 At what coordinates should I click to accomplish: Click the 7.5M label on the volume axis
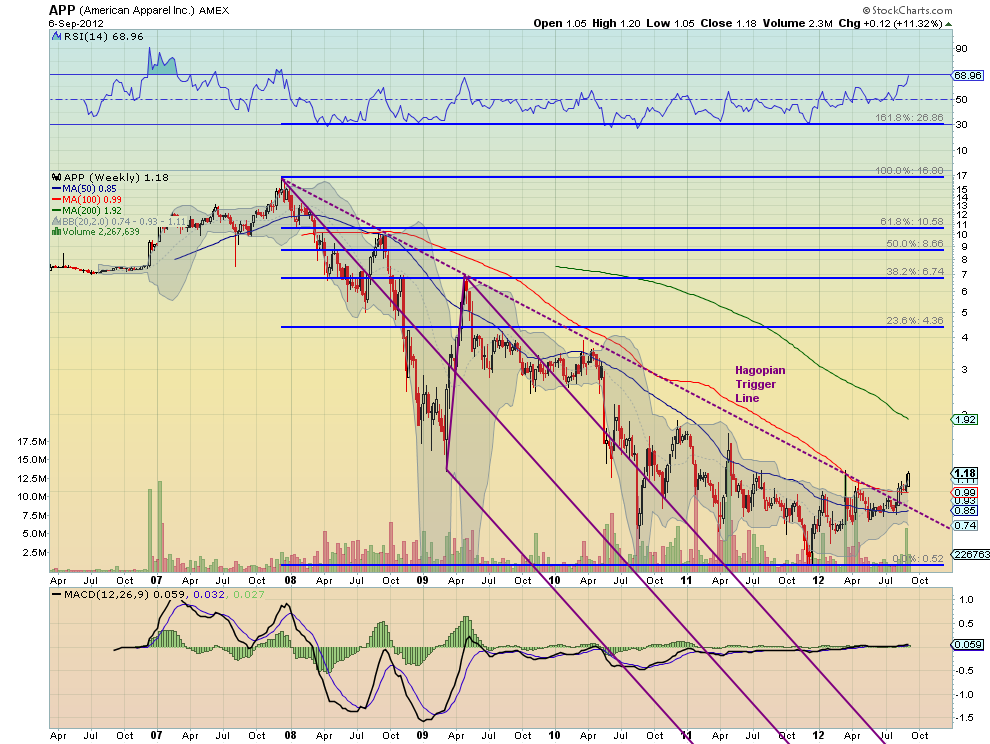pyautogui.click(x=35, y=515)
